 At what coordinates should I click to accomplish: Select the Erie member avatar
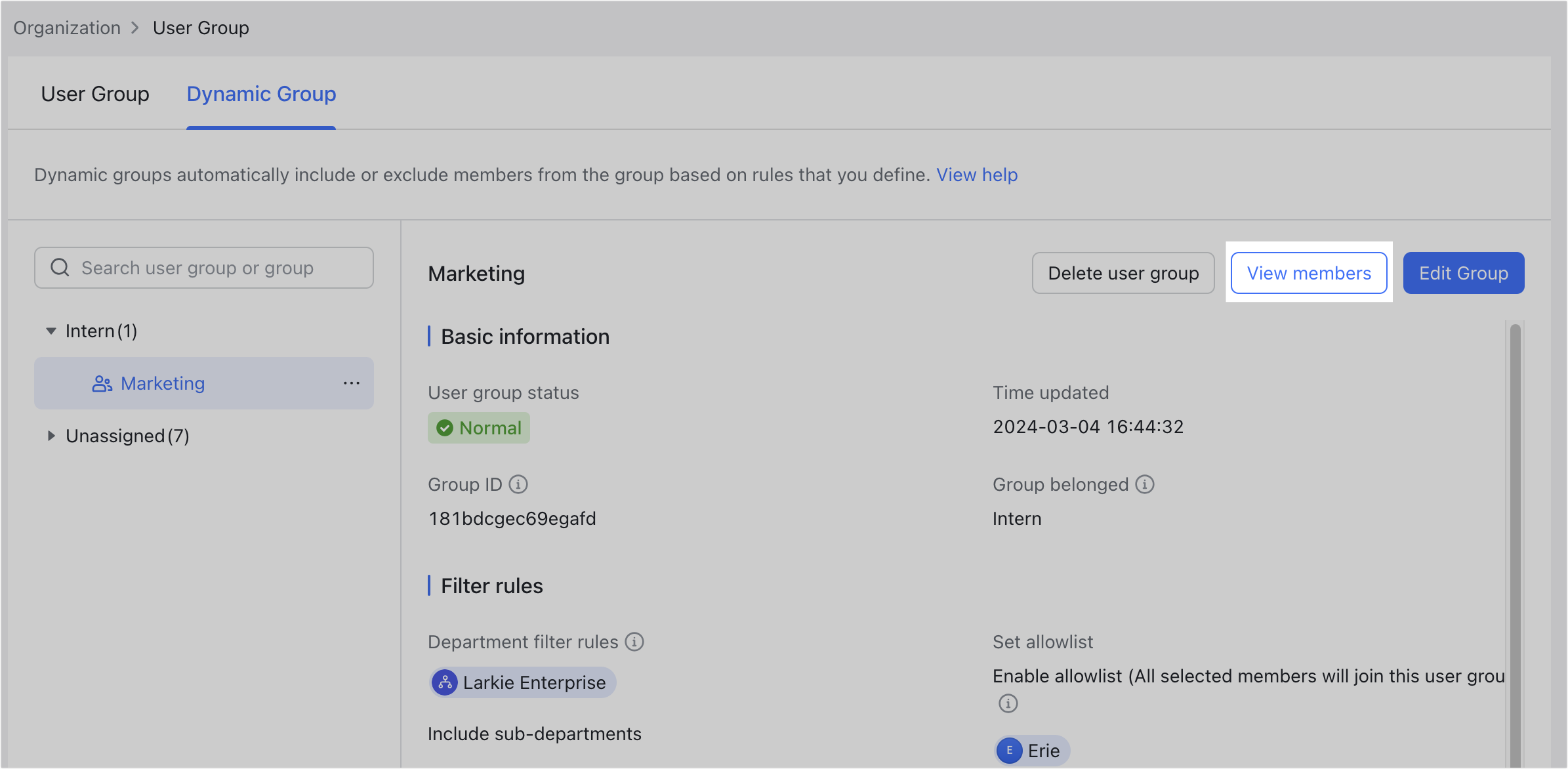coord(1009,750)
